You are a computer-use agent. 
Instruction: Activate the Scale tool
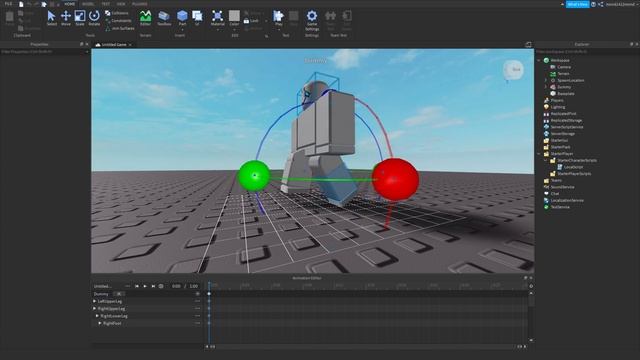click(80, 18)
